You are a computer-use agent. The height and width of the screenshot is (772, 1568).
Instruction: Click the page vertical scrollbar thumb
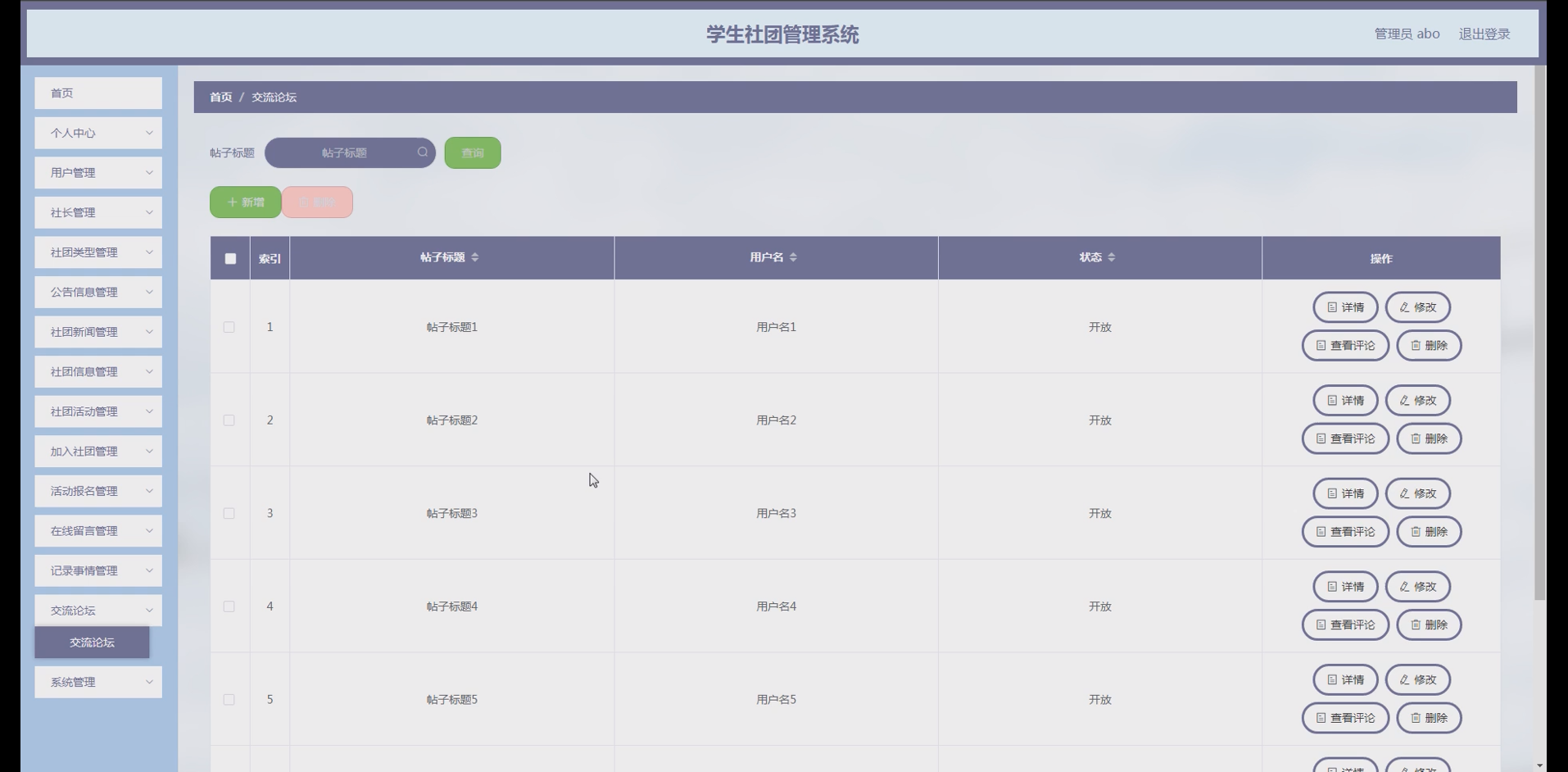(x=1540, y=332)
